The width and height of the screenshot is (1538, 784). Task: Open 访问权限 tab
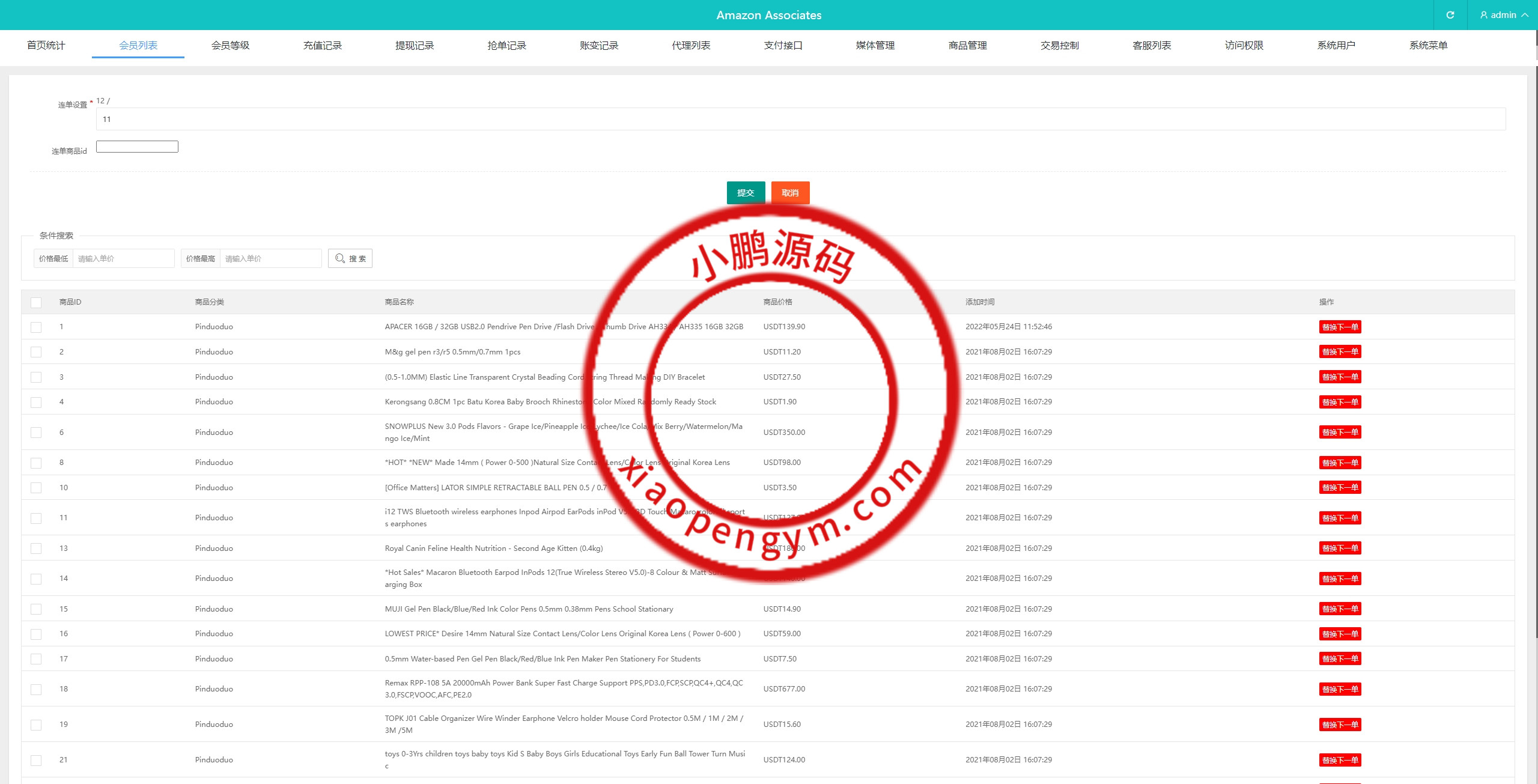(x=1244, y=45)
